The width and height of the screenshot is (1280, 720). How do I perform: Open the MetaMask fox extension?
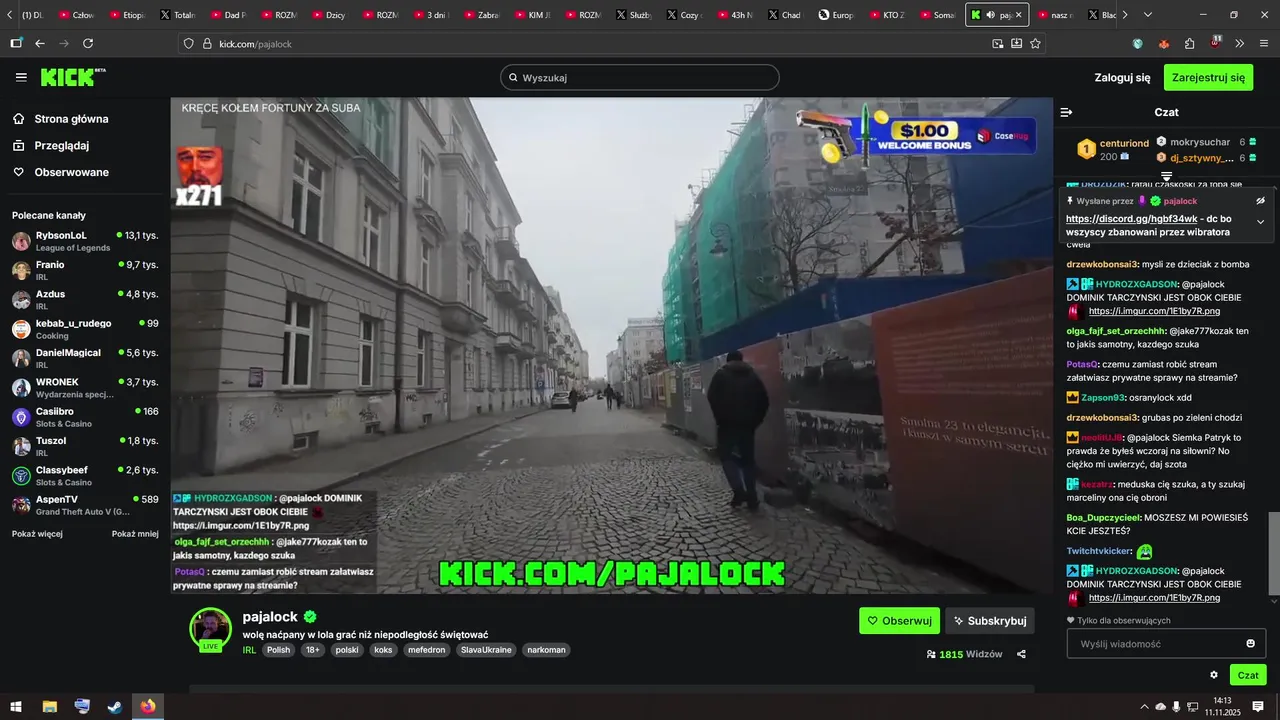pos(1164,44)
